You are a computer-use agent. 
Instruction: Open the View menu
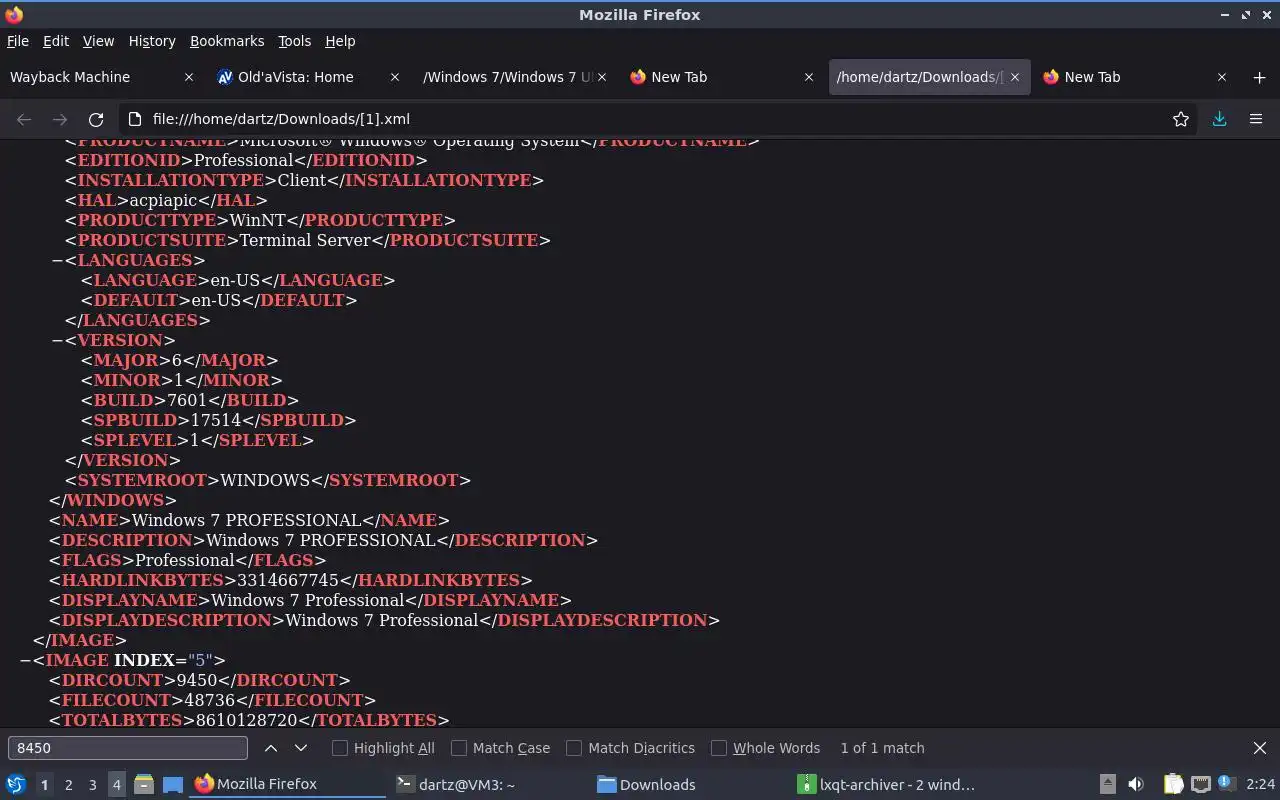coord(98,41)
